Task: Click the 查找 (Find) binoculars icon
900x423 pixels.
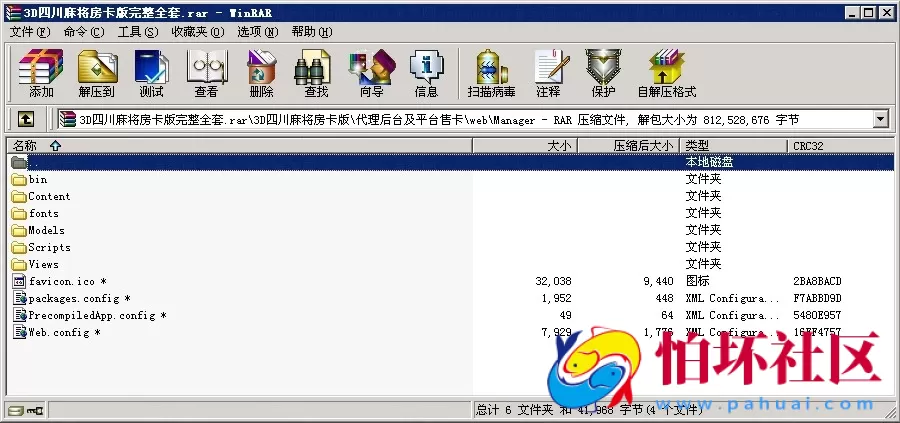Action: click(313, 67)
